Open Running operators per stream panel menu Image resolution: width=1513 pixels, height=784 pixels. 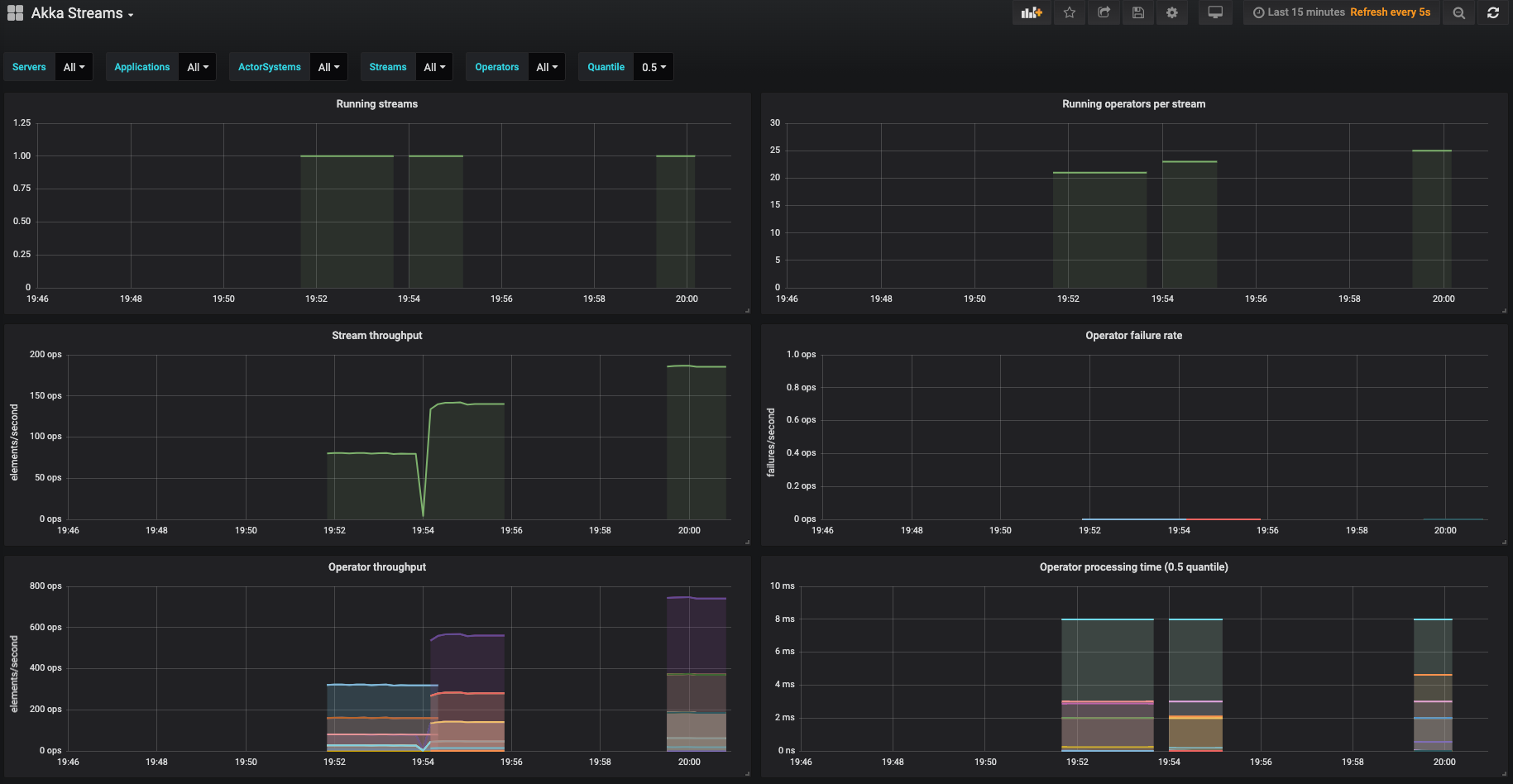tap(1133, 104)
